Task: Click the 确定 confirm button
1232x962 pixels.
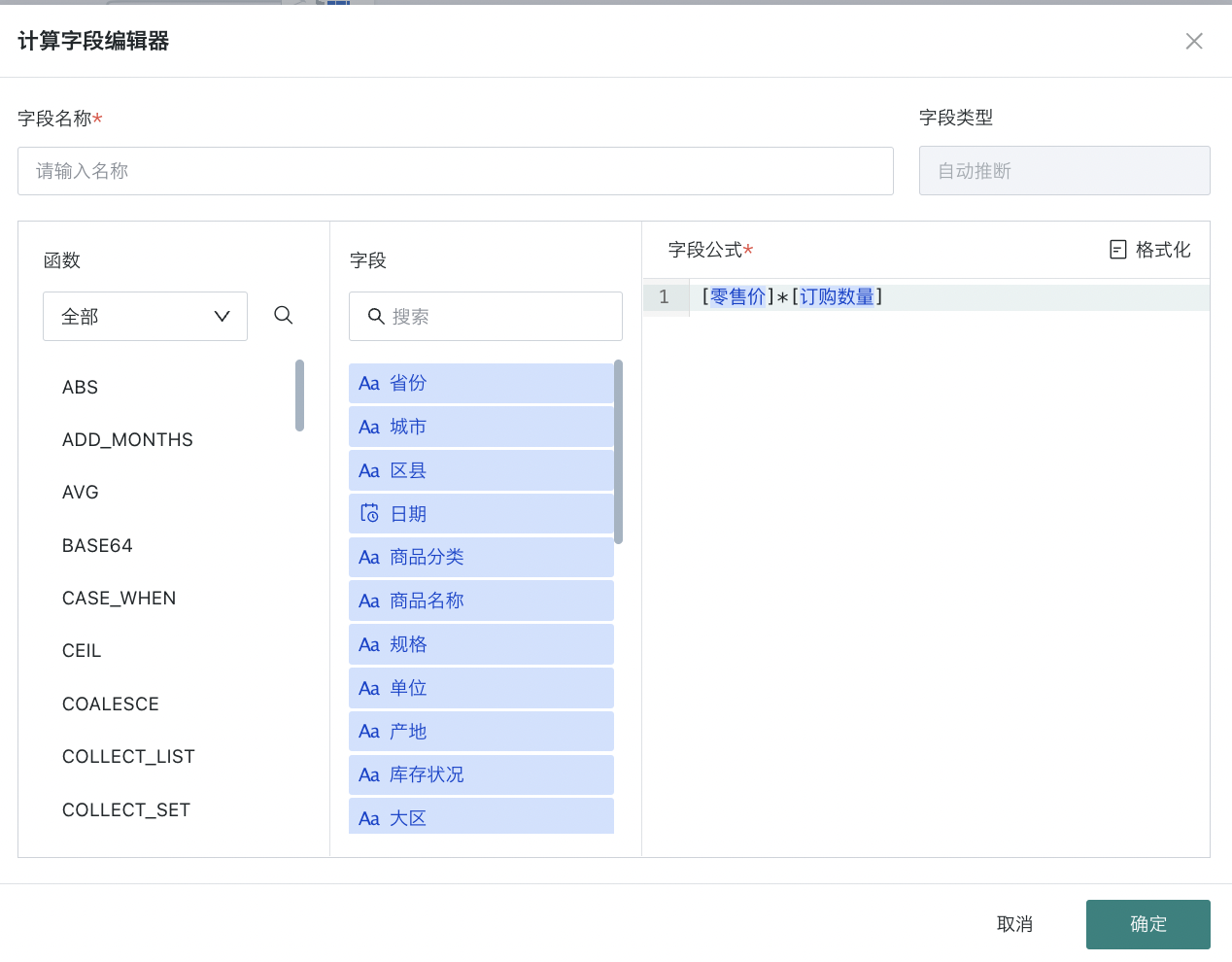Action: (x=1147, y=924)
